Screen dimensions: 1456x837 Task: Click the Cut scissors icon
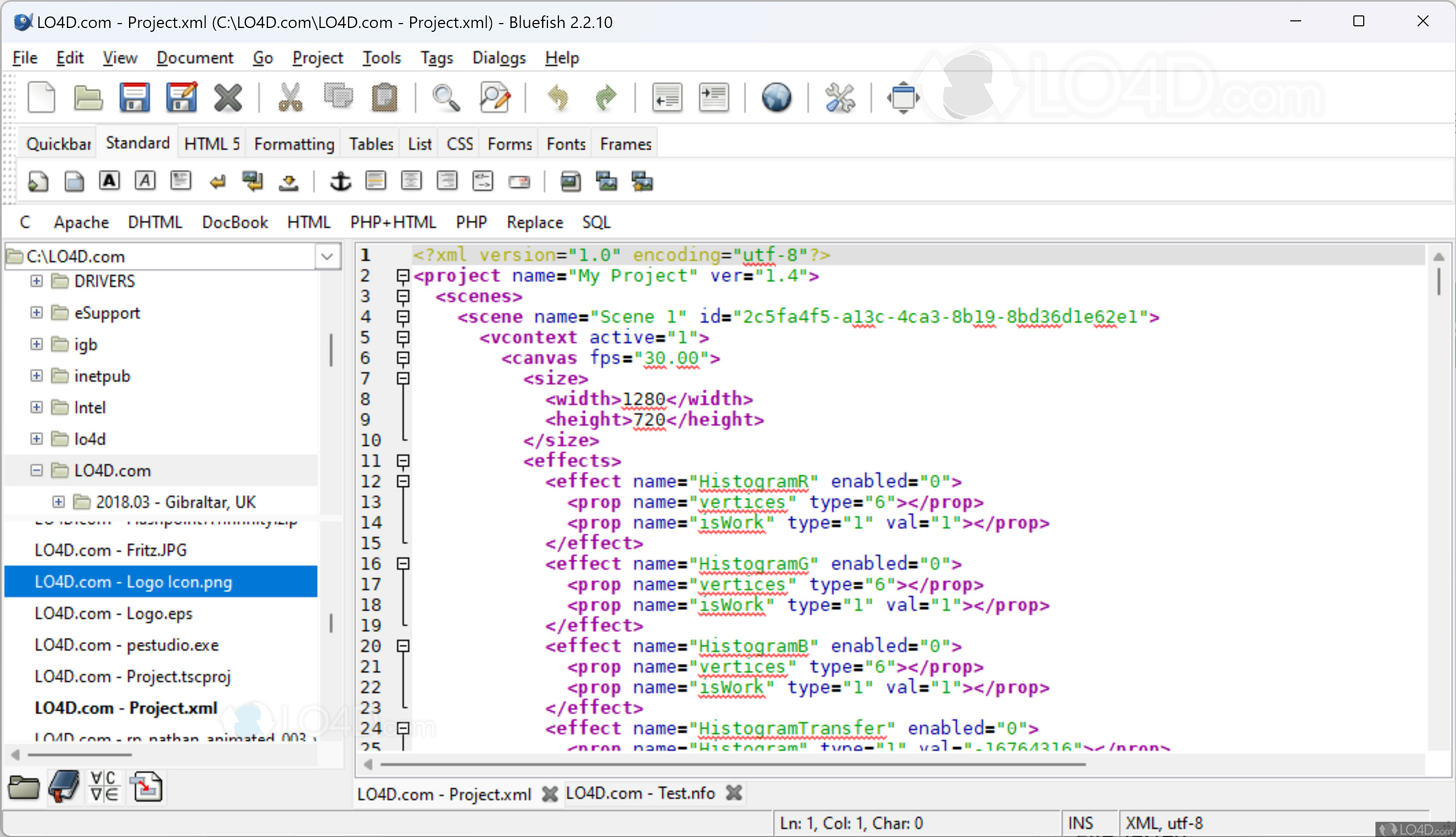point(290,97)
